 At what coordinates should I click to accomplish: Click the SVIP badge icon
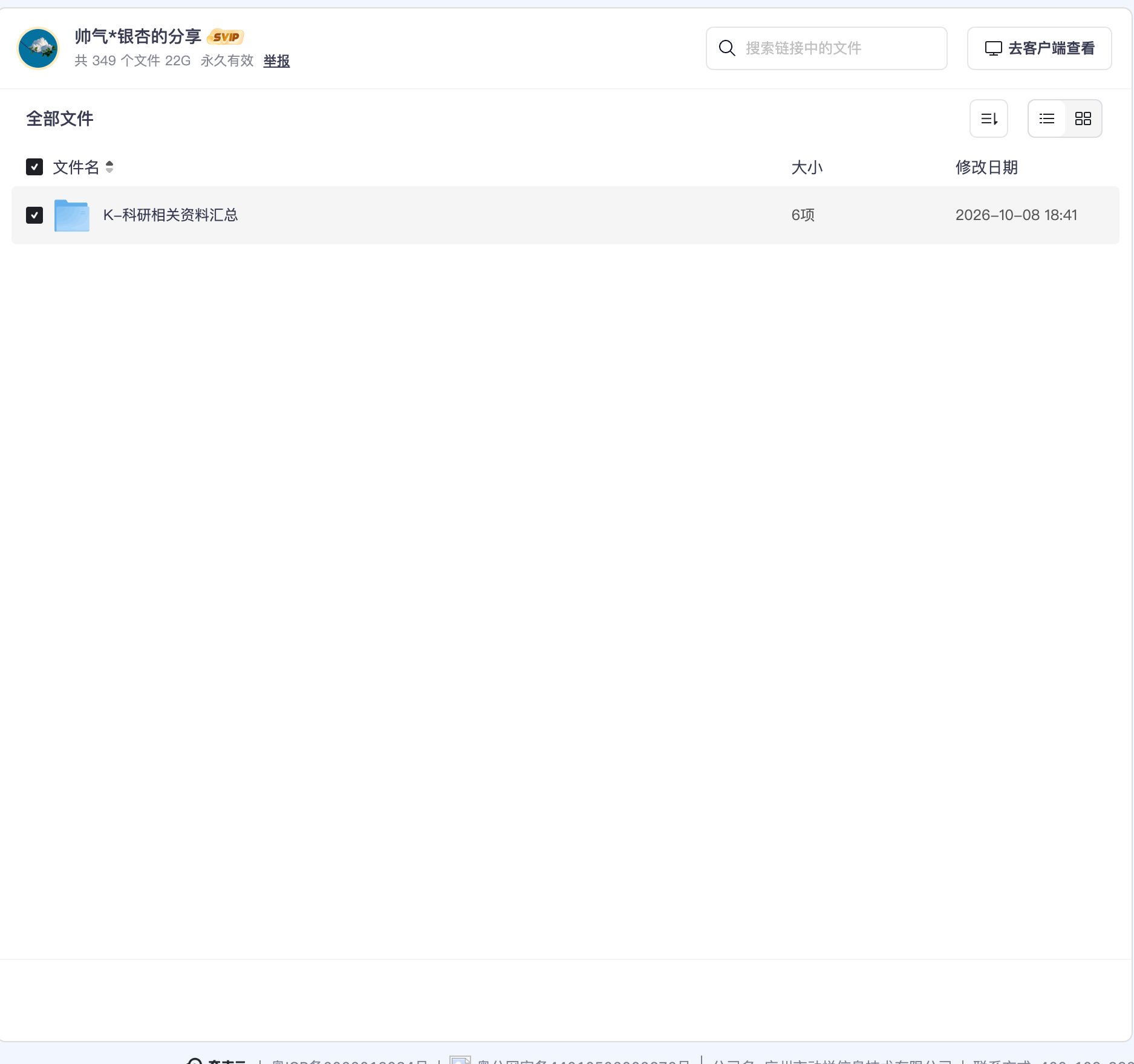(226, 37)
